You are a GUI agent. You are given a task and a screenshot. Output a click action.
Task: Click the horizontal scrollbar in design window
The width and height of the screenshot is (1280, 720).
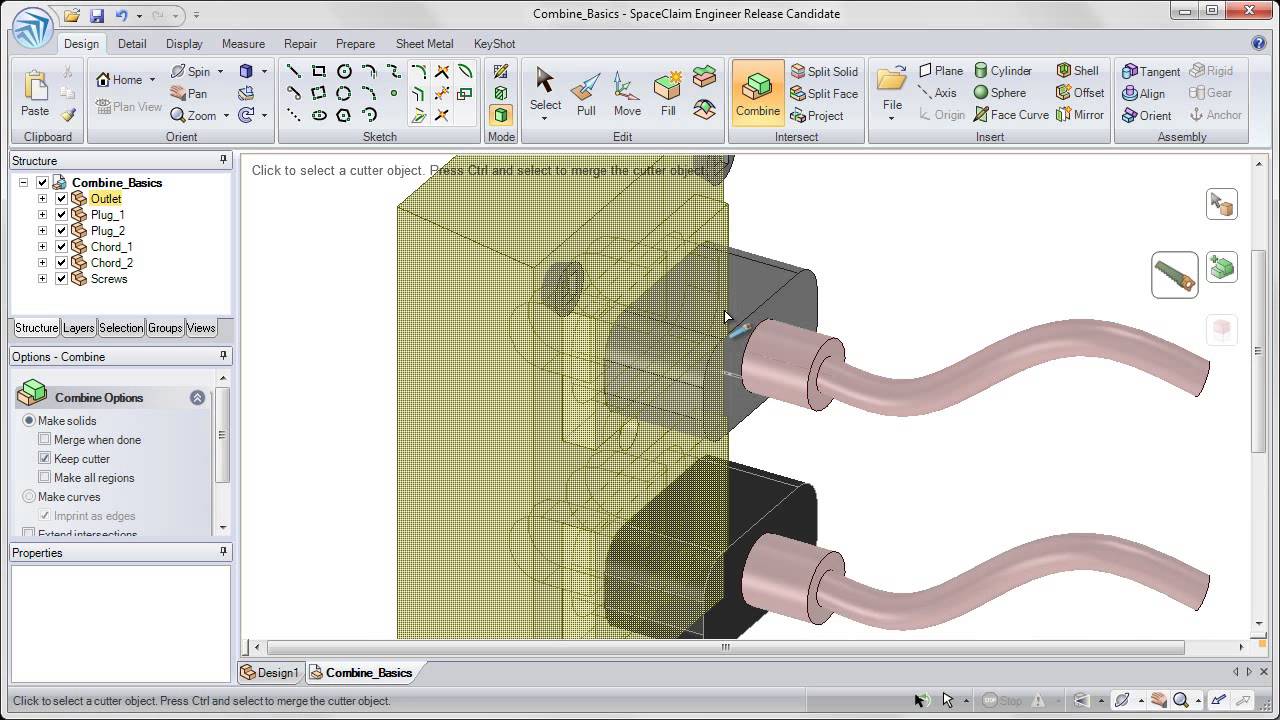coord(726,647)
